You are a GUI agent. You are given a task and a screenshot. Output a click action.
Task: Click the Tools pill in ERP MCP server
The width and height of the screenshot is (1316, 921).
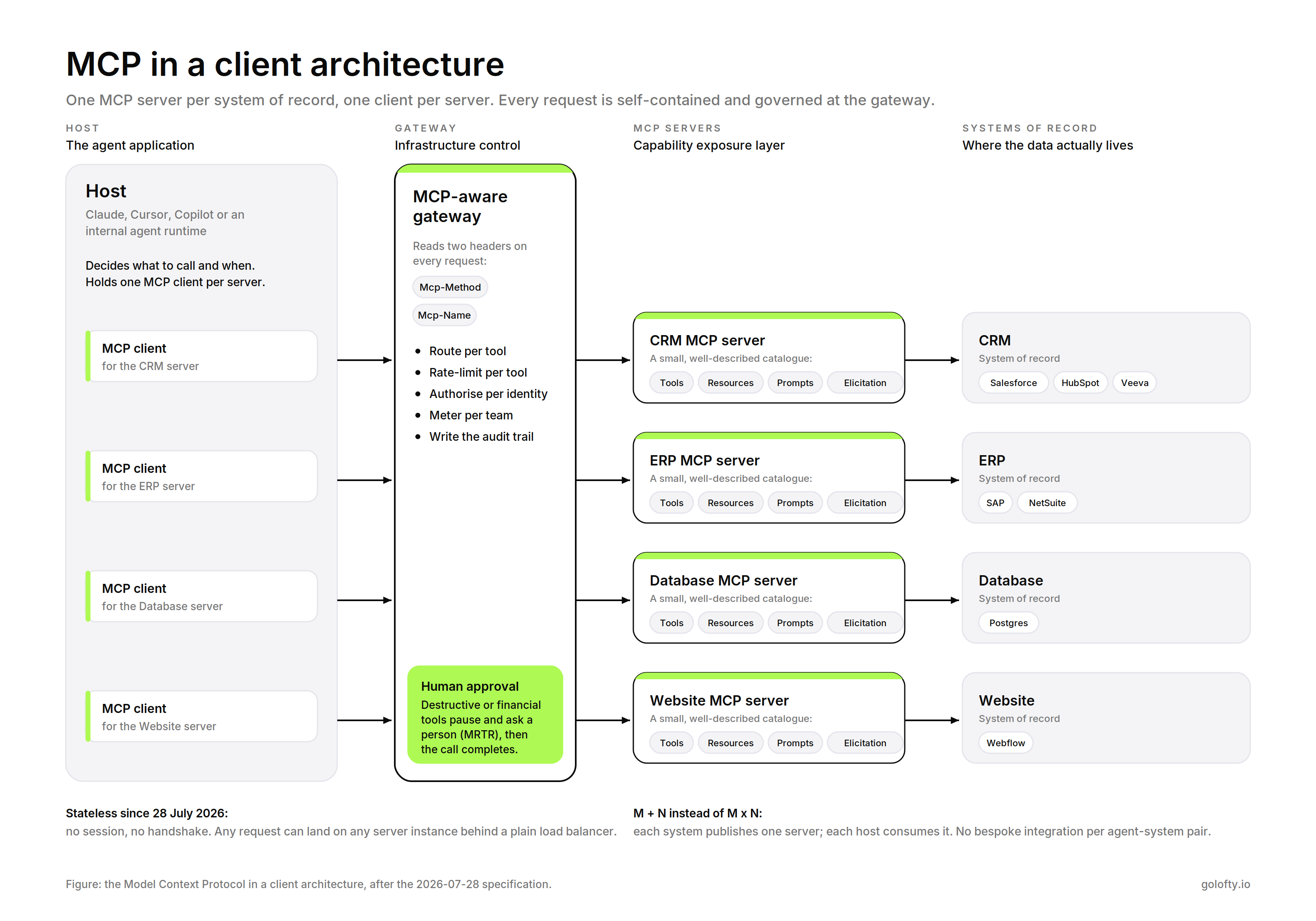click(x=671, y=502)
